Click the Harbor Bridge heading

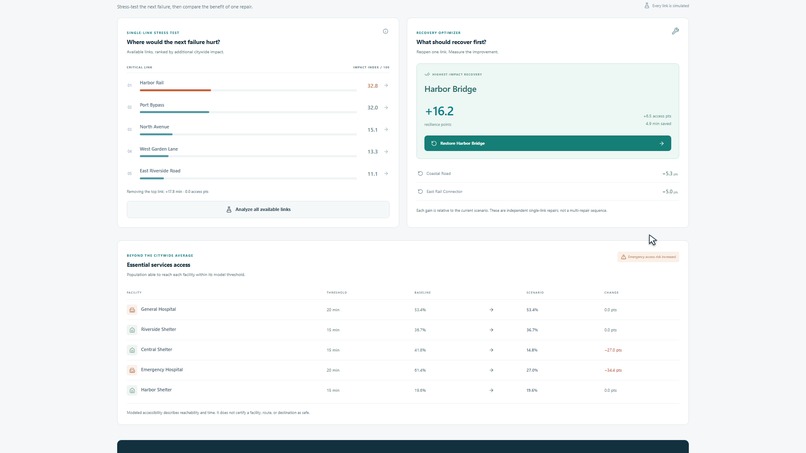[x=450, y=89]
